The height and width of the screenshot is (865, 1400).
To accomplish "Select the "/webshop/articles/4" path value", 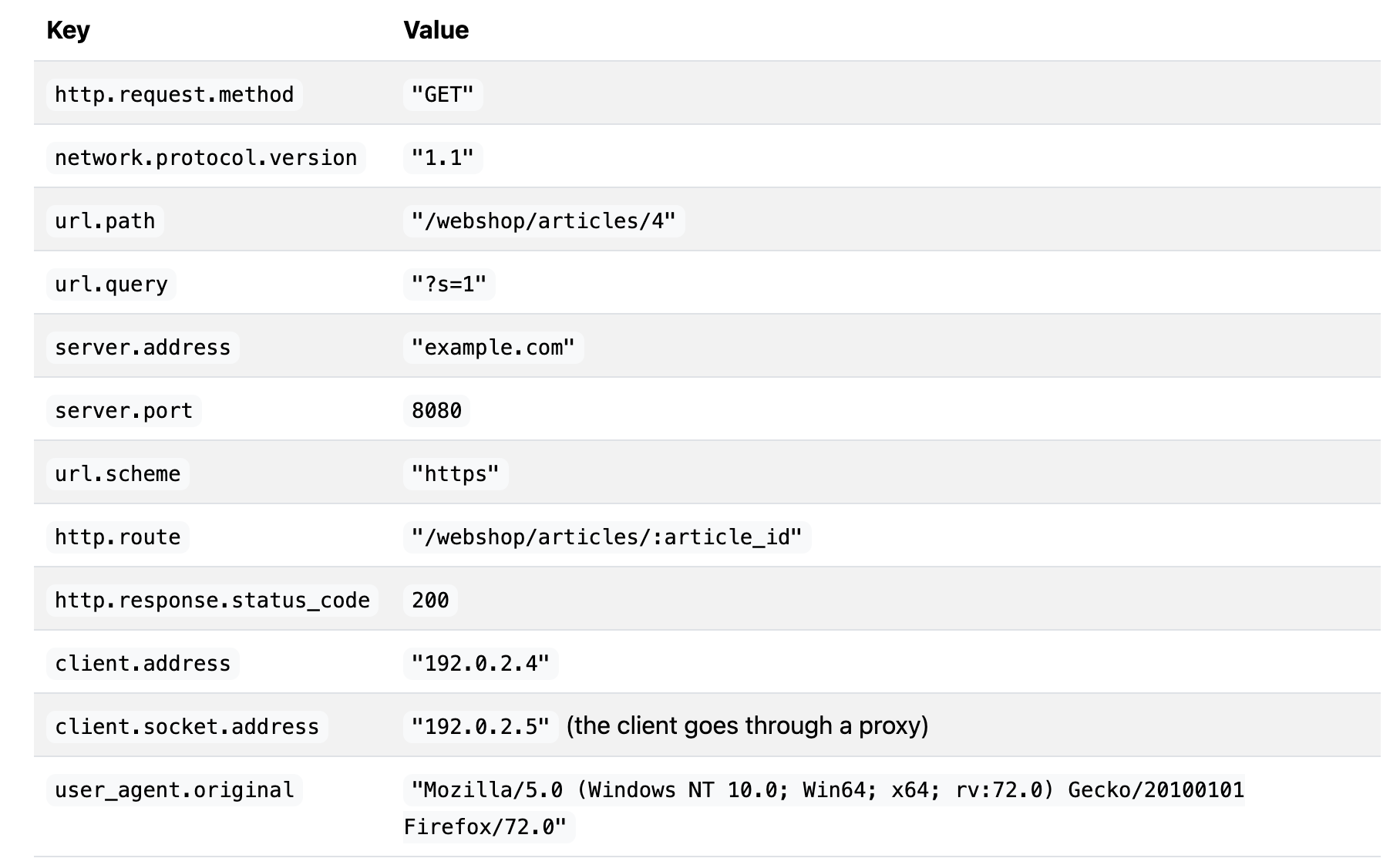I will point(544,220).
